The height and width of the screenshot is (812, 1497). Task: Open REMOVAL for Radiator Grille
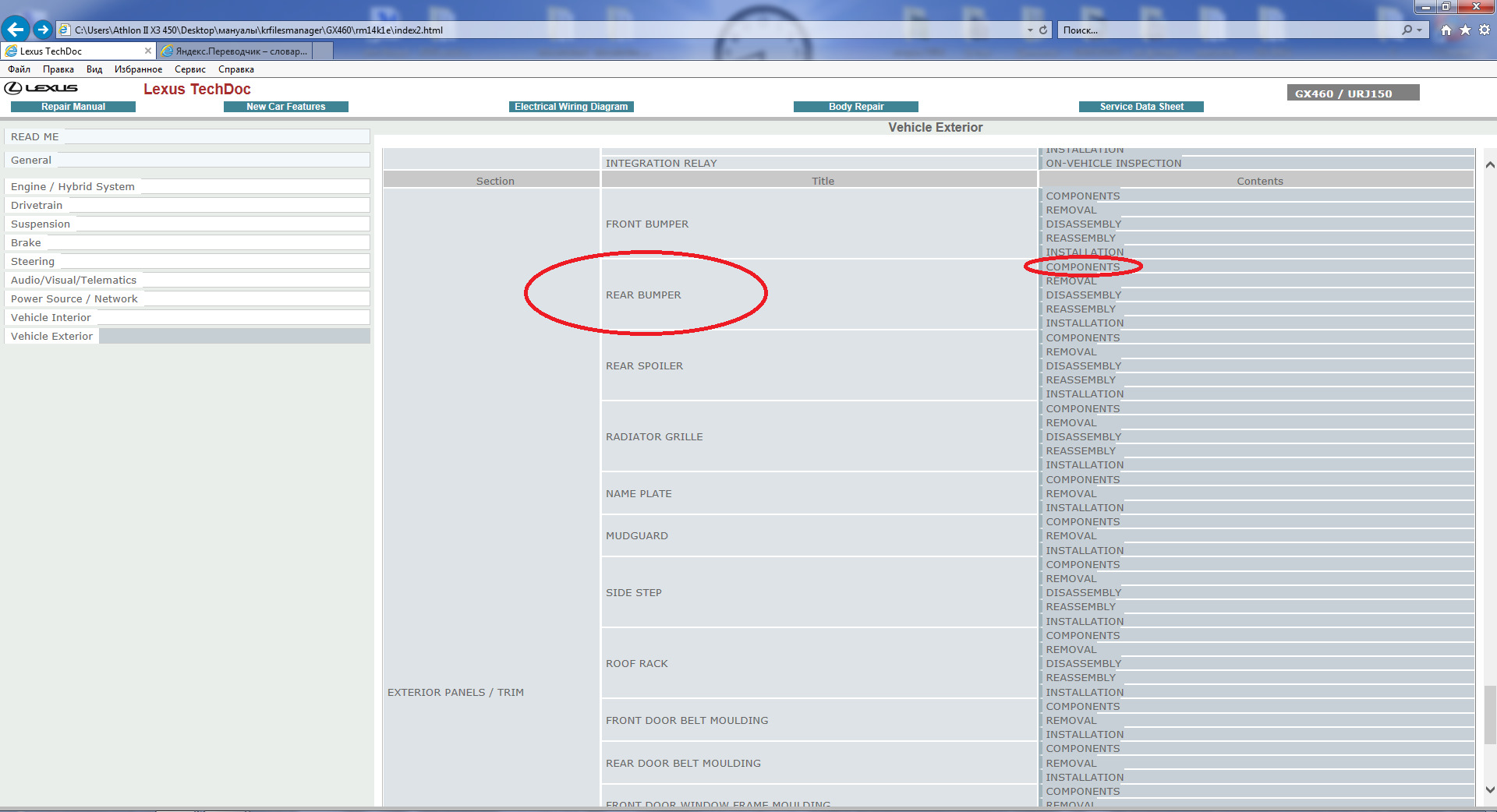(1071, 423)
